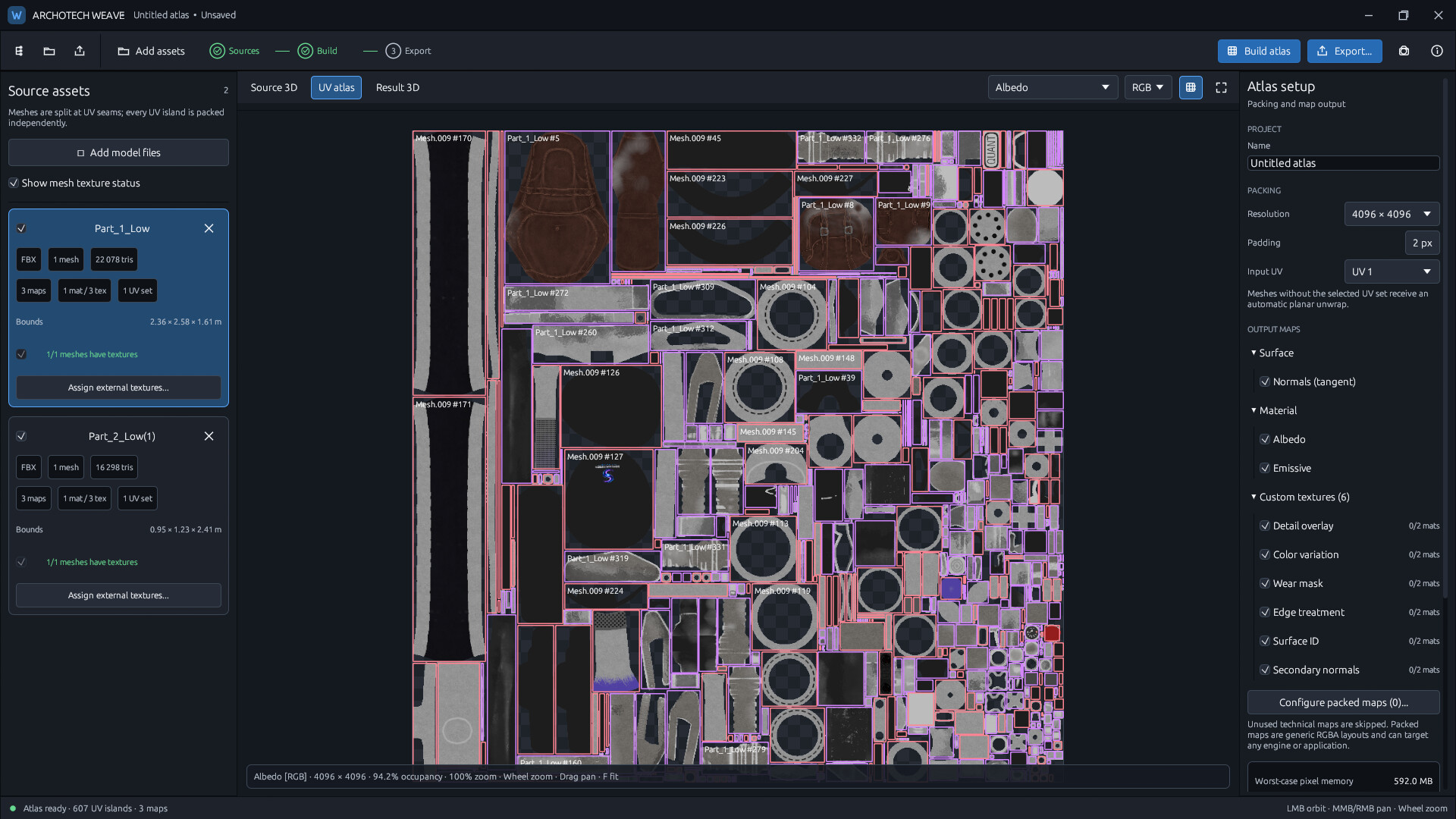1456x819 pixels.
Task: Uncheck Wear mask custom texture
Action: pos(1265,583)
